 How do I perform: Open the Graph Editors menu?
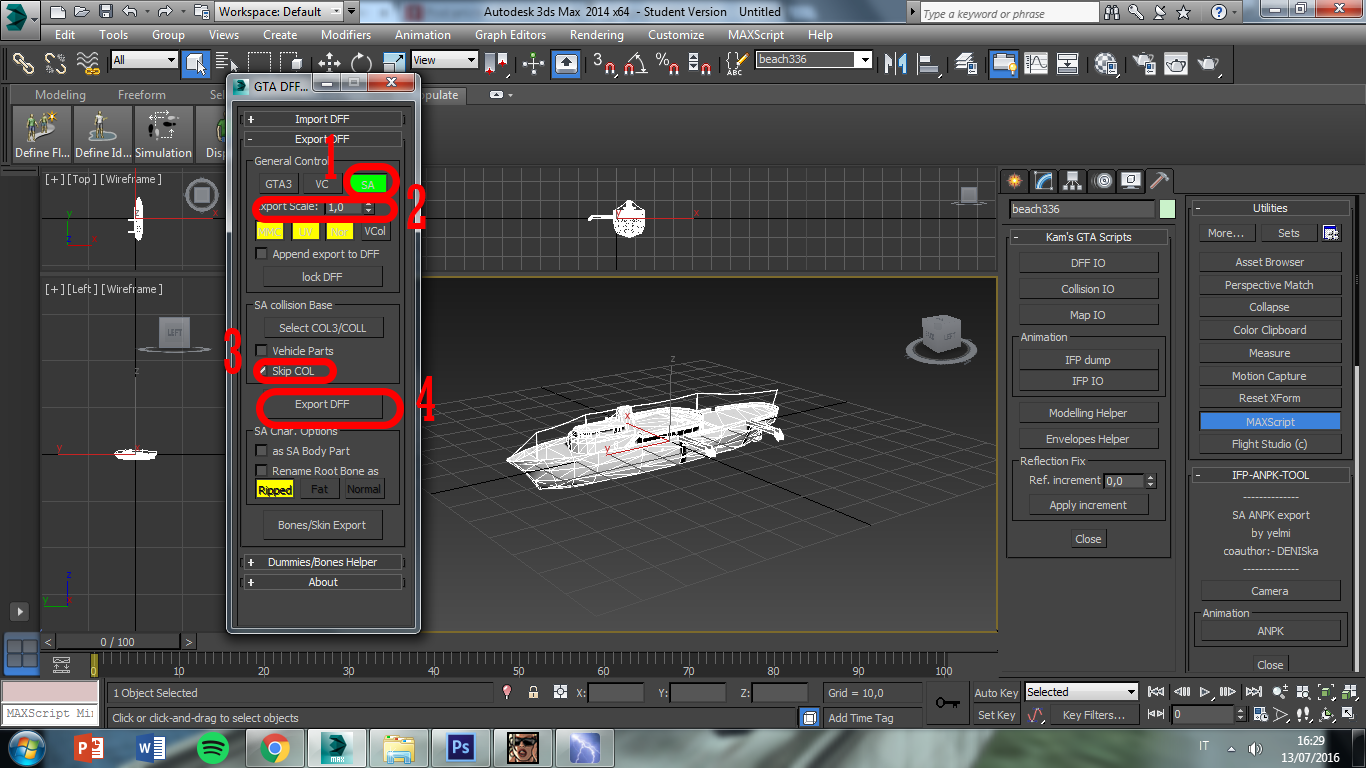click(x=510, y=34)
